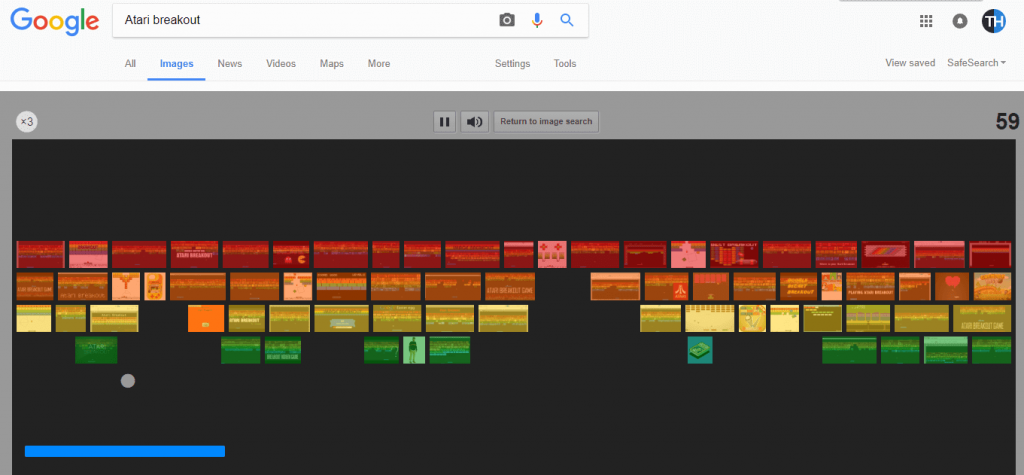This screenshot has width=1024, height=475.
Task: Click the green brick showing a person
Action: [x=414, y=350]
